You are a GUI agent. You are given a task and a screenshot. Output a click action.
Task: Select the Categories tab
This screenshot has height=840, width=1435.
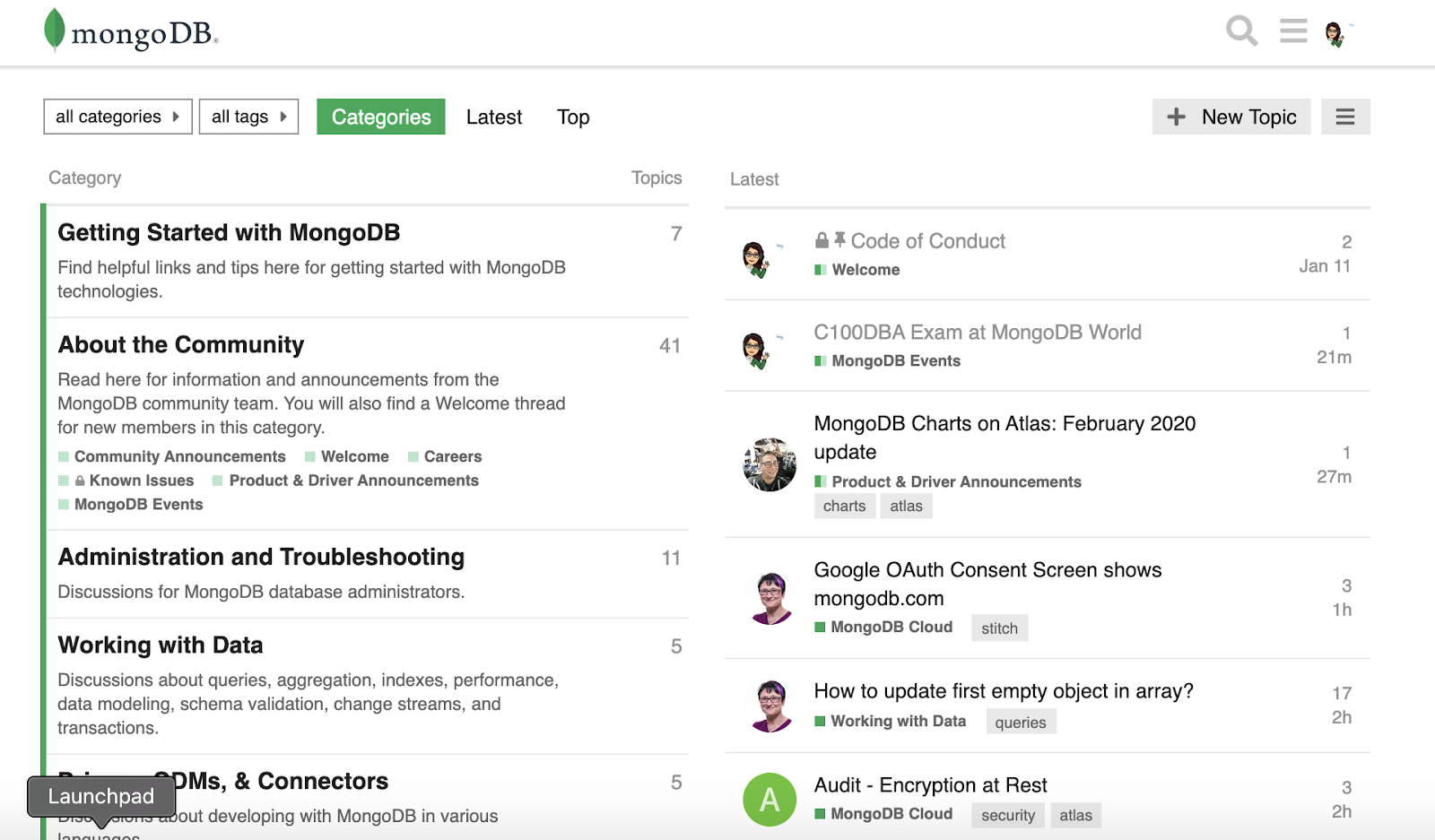[x=381, y=117]
